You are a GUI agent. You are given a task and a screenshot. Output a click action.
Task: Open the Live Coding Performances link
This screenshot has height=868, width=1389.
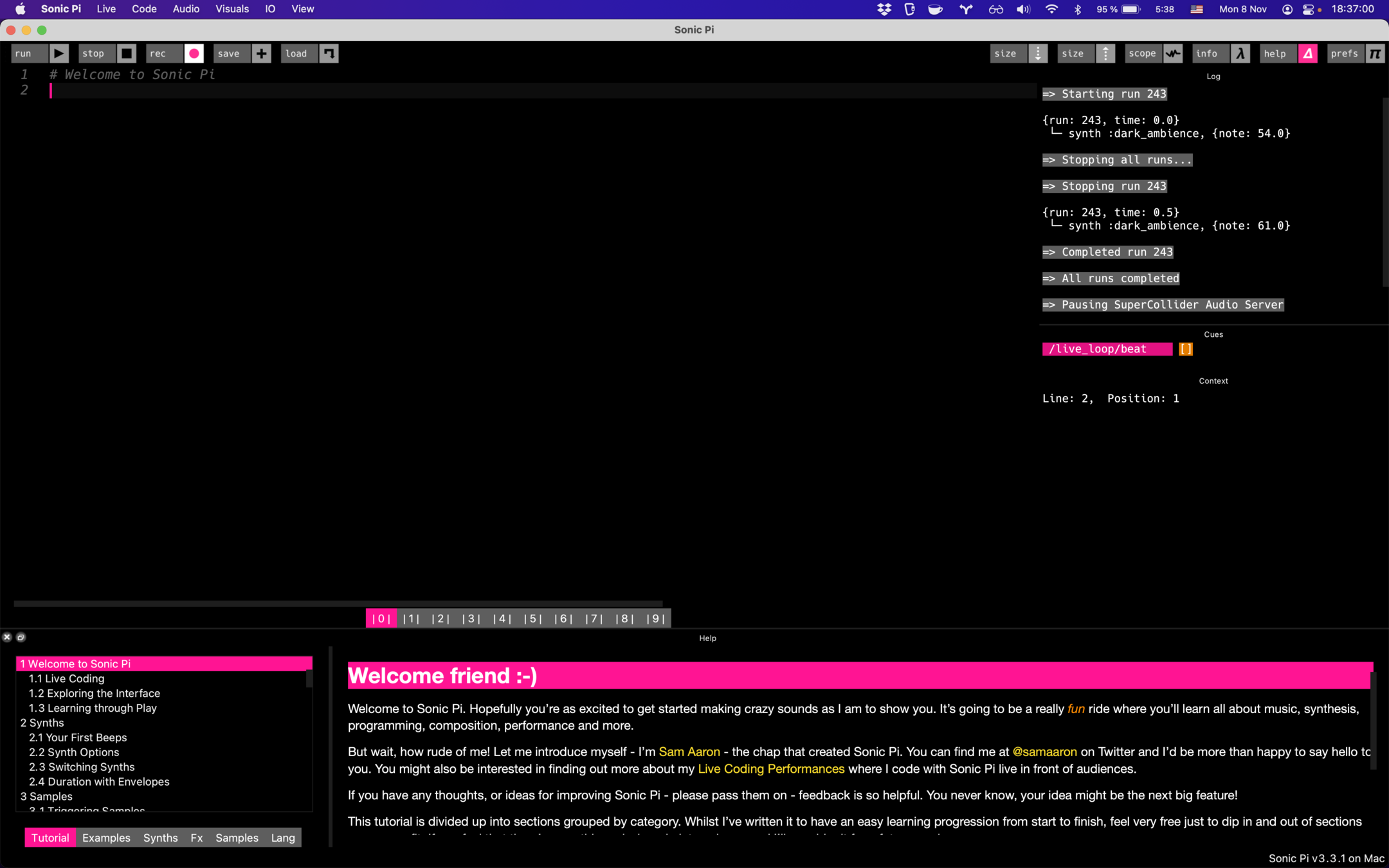770,769
